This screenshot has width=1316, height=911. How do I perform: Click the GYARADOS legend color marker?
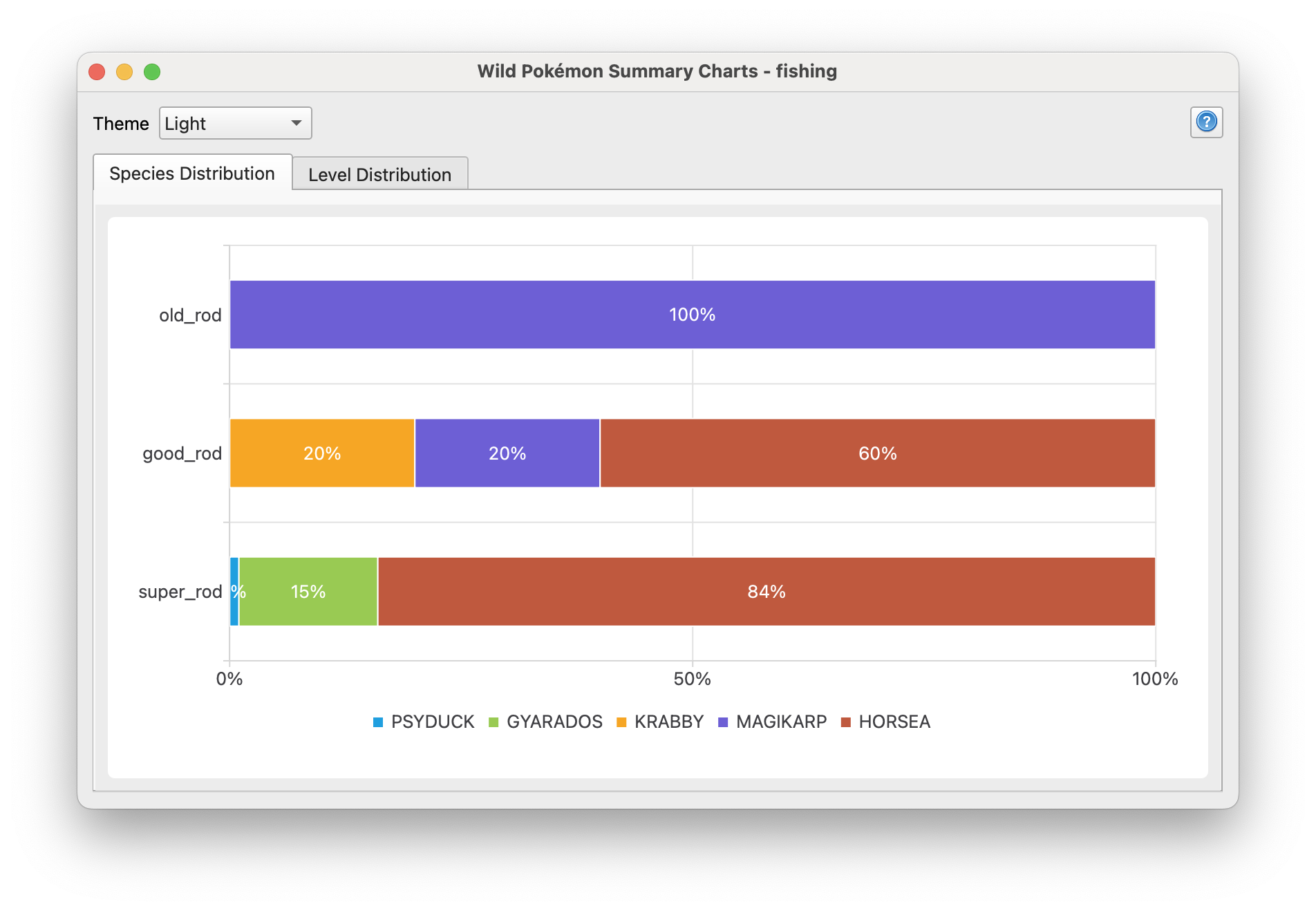coord(493,722)
